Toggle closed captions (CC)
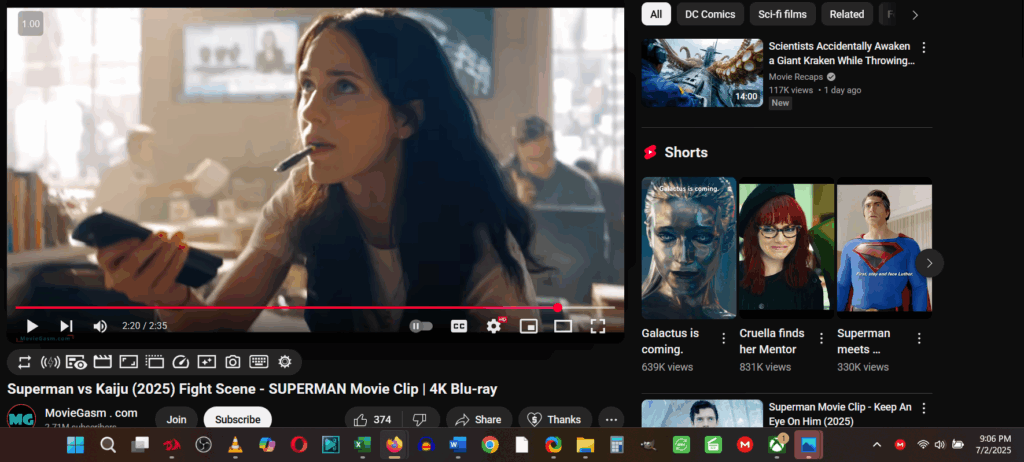This screenshot has height=462, width=1024. pos(459,326)
